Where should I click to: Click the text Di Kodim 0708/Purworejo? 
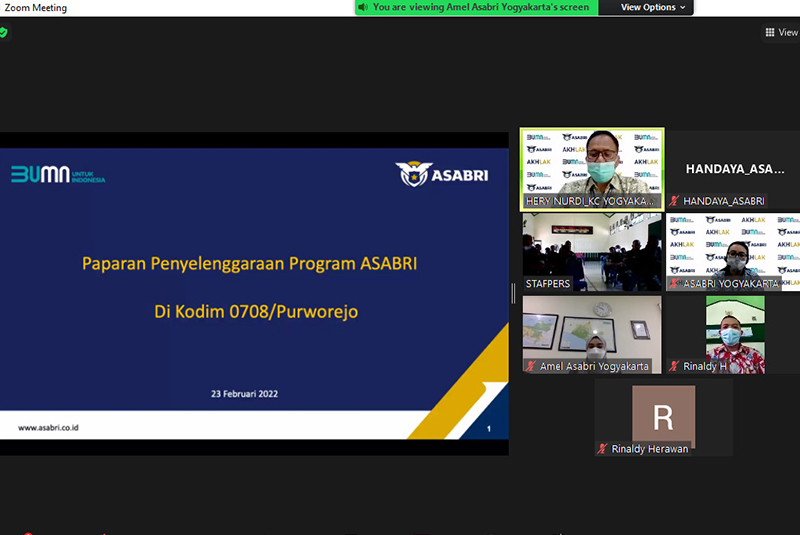click(x=256, y=312)
